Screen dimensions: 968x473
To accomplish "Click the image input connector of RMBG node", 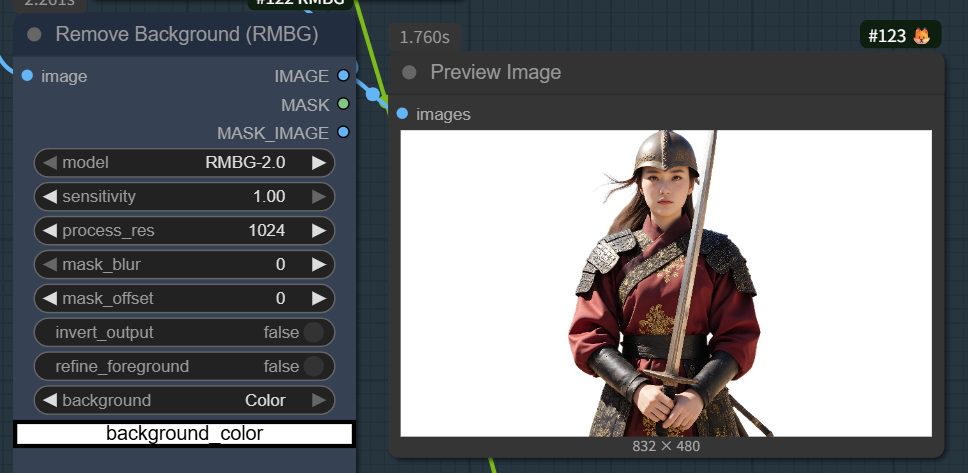I will [x=27, y=75].
